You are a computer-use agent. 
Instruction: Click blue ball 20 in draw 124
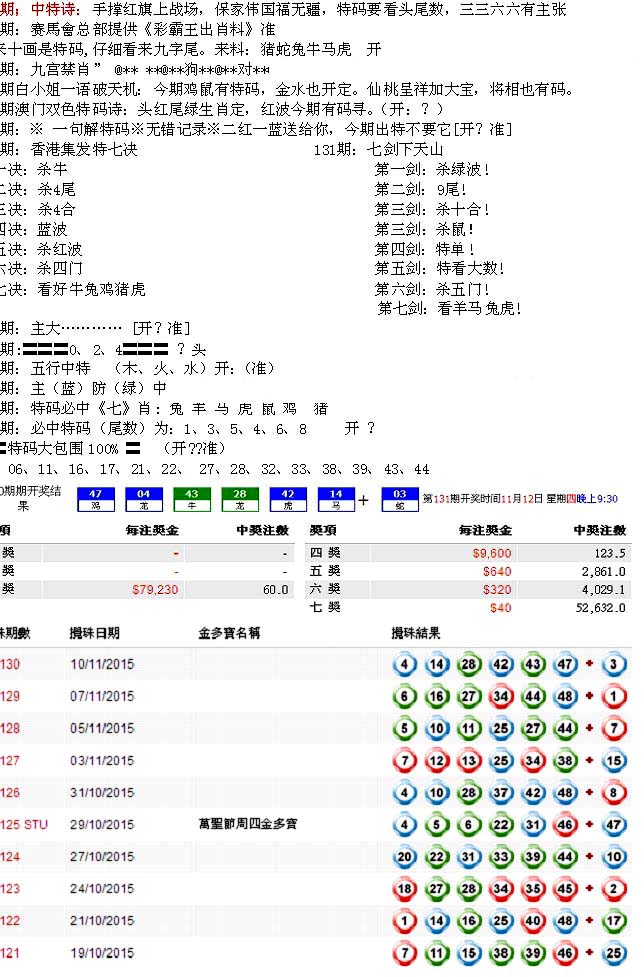pos(404,856)
